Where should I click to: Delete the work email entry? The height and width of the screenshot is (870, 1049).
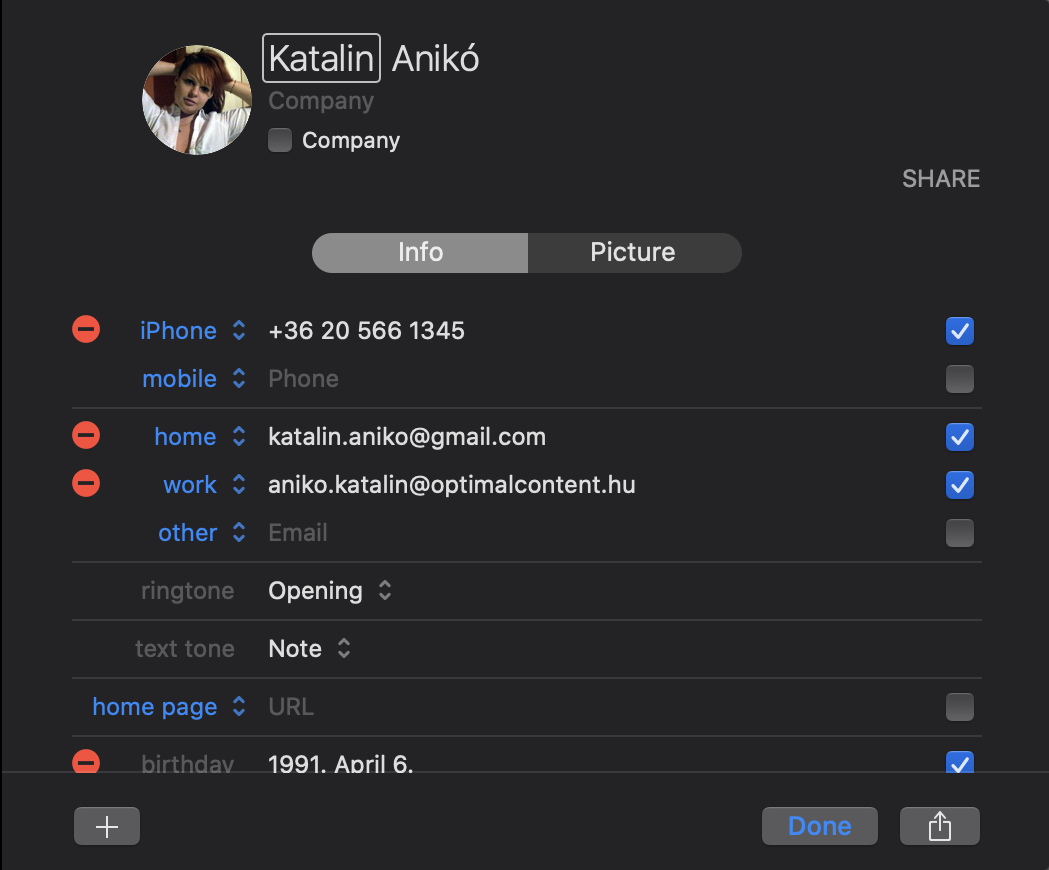click(86, 483)
